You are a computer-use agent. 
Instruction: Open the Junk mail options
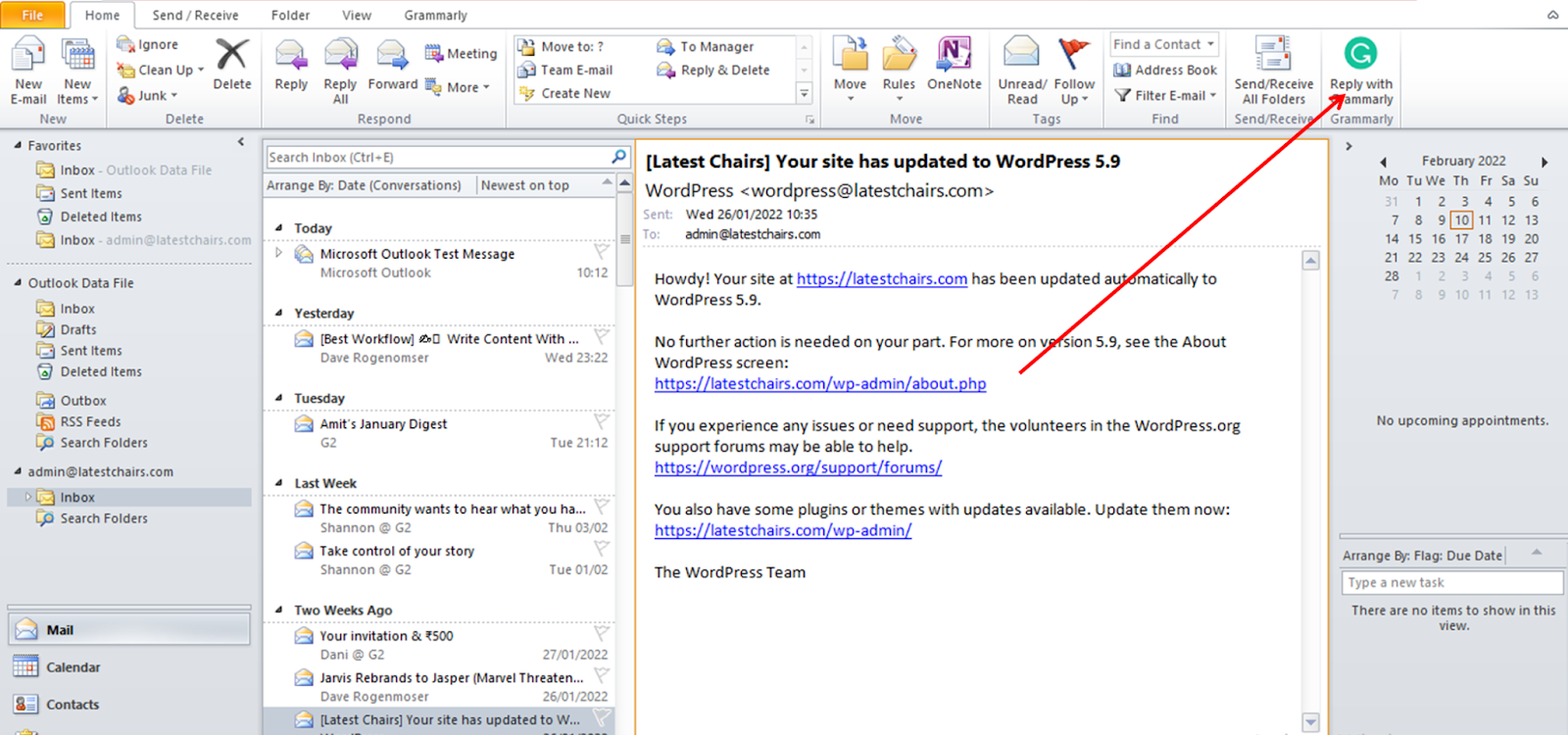click(147, 95)
